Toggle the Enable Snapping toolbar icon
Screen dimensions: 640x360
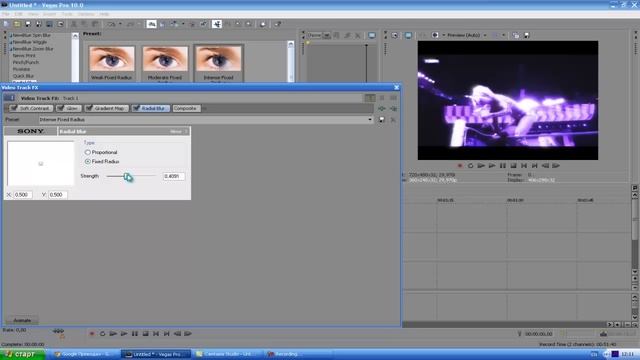[151, 24]
